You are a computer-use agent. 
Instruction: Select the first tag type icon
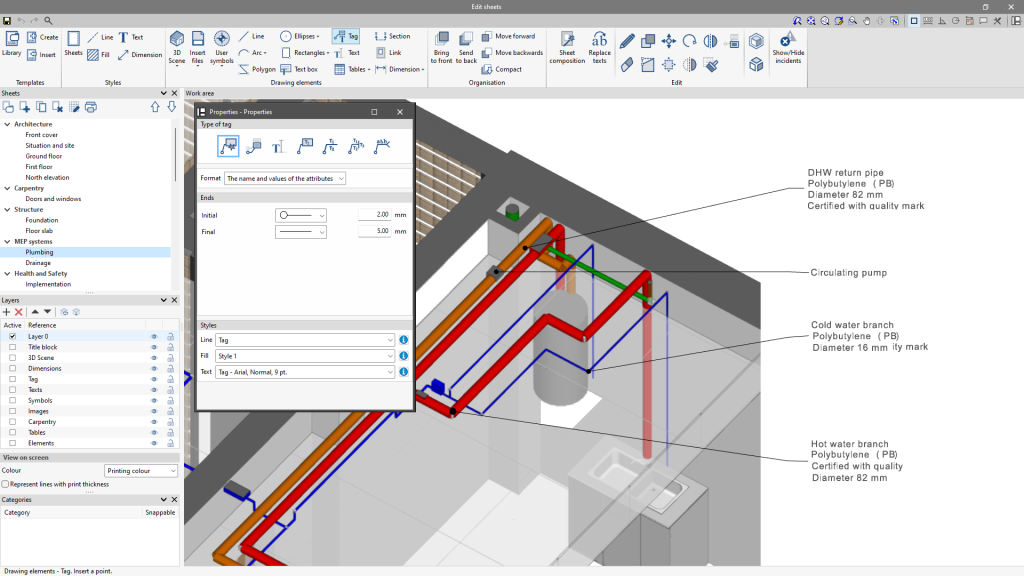point(228,146)
